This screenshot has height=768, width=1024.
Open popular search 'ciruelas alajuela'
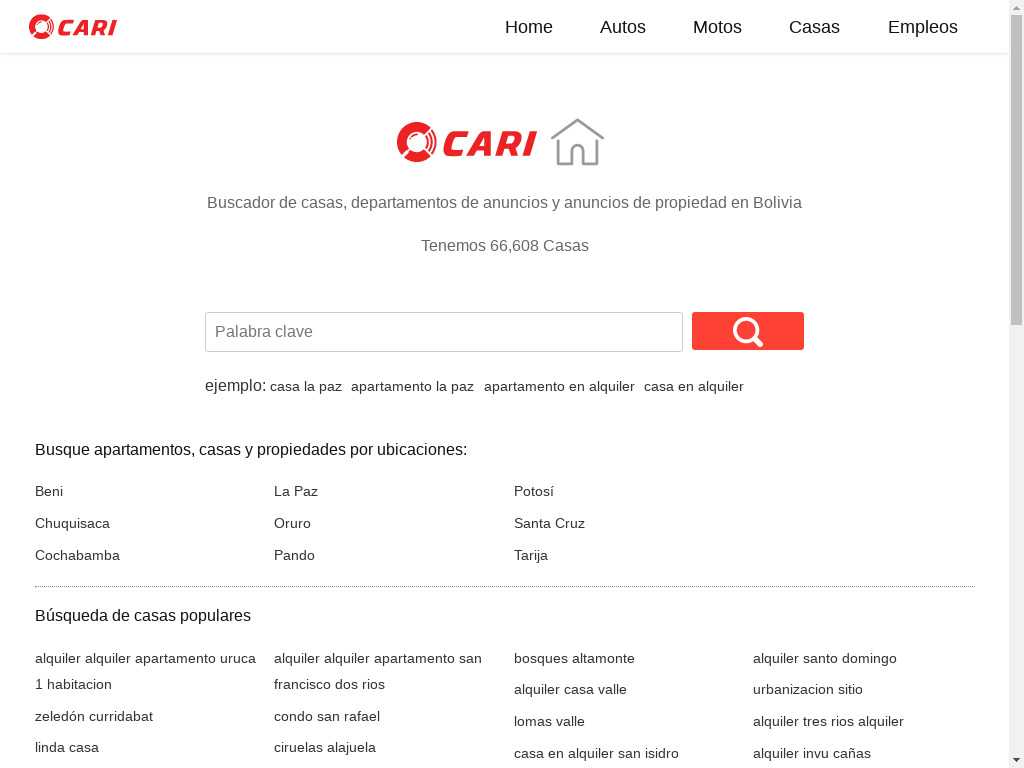pyautogui.click(x=325, y=747)
